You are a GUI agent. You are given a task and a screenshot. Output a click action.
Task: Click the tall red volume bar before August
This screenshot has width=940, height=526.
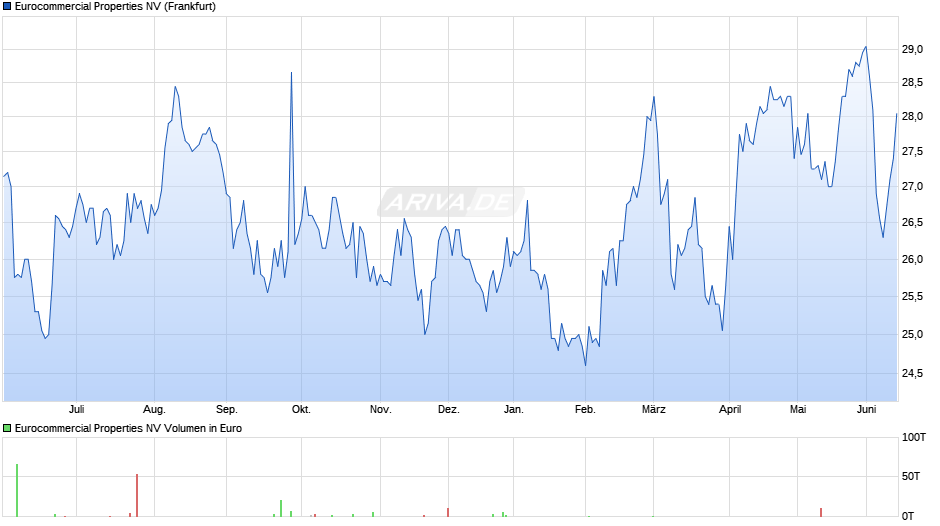coord(137,495)
